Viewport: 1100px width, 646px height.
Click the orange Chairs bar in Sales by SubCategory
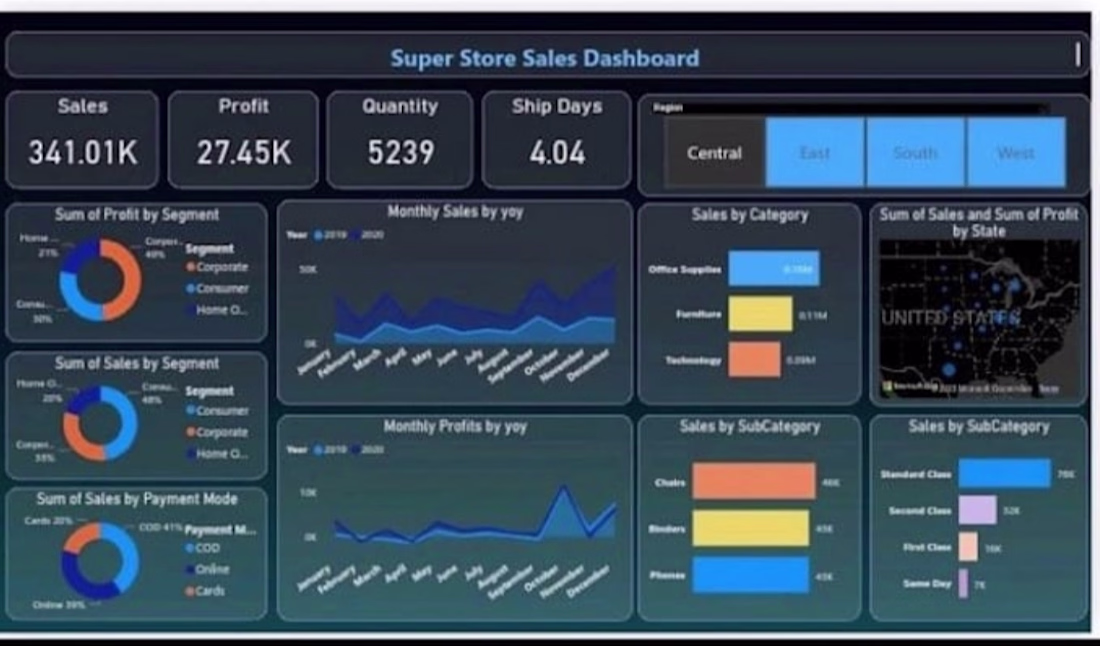754,481
